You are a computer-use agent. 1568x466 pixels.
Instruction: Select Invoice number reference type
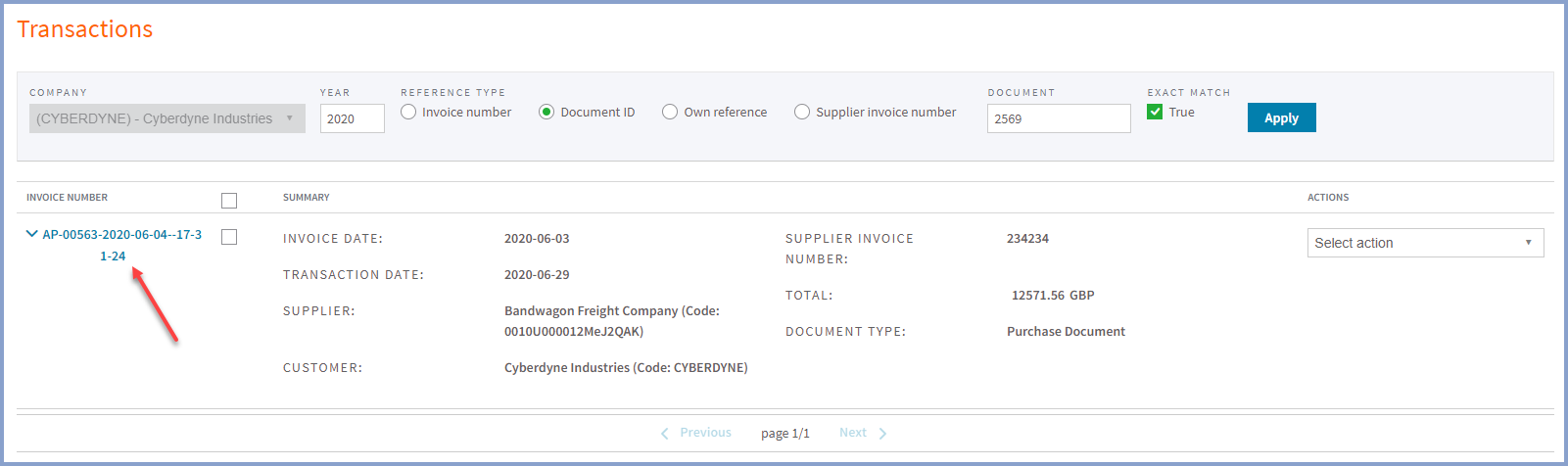click(x=408, y=112)
